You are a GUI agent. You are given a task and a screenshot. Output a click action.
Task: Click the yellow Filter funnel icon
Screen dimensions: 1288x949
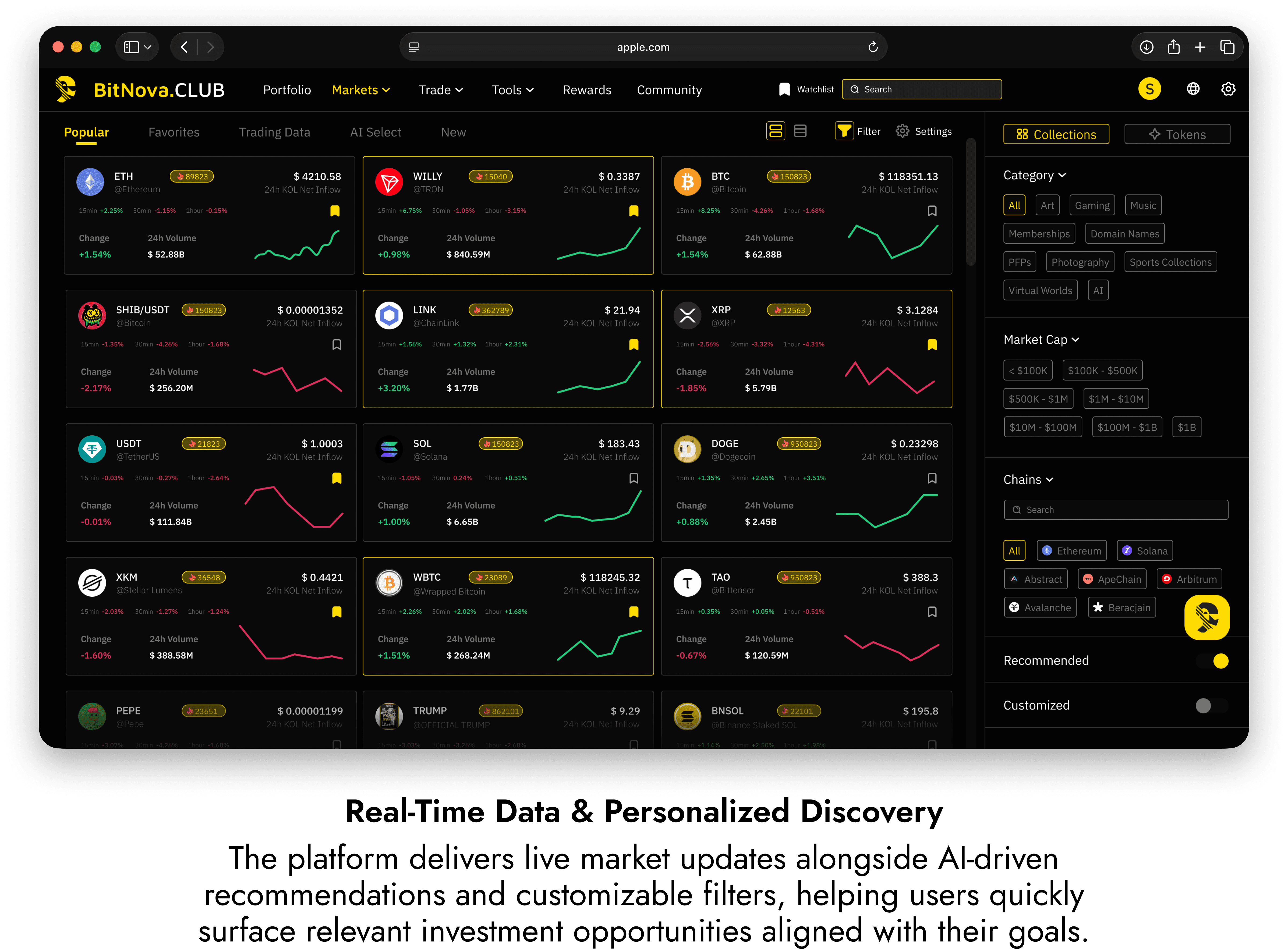coord(844,131)
